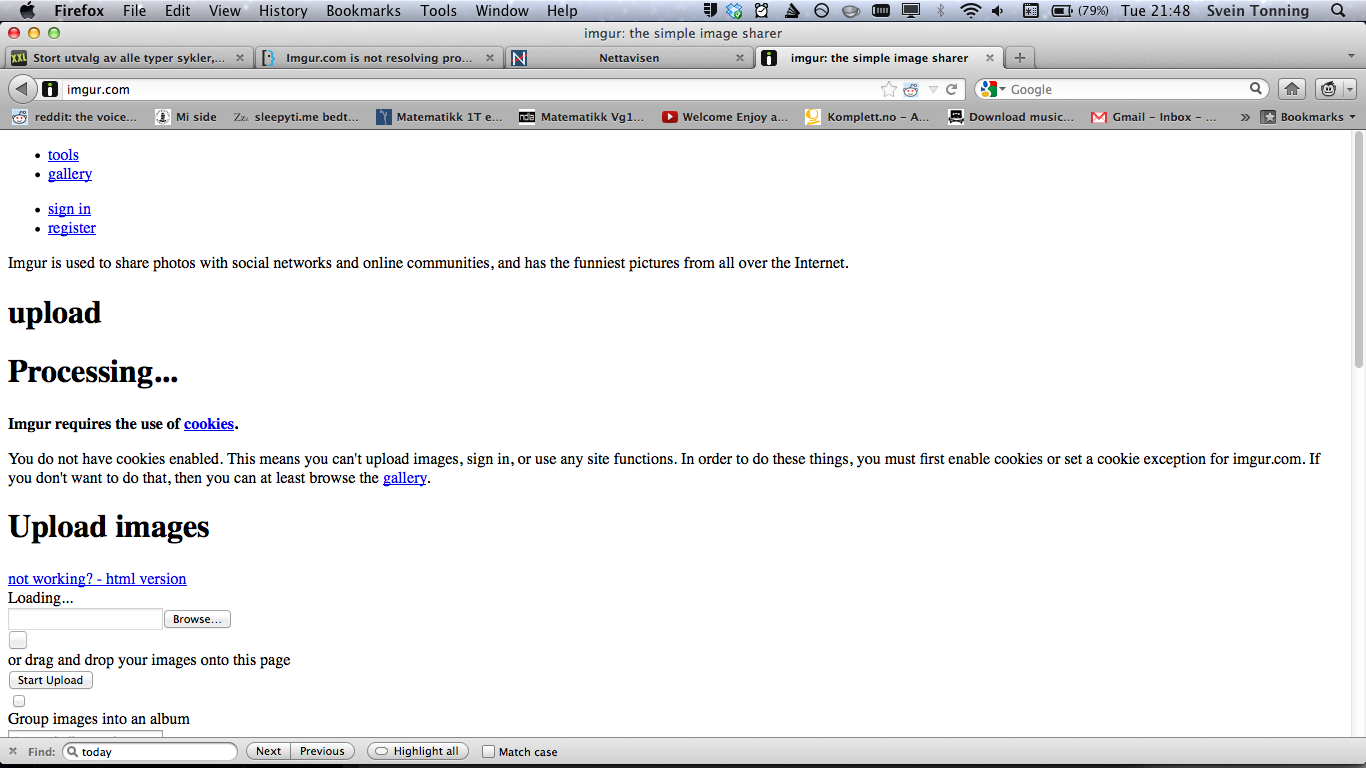Open the Gmail Inbox bookmark
Screen dimensions: 1366x768
coord(1153,117)
